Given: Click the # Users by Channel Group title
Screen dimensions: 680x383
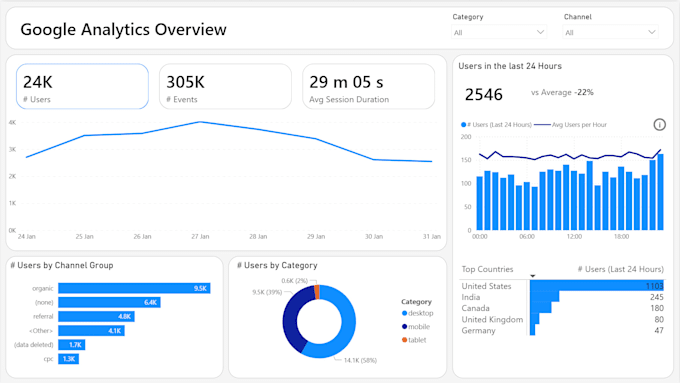Looking at the screenshot, I should pos(62,265).
